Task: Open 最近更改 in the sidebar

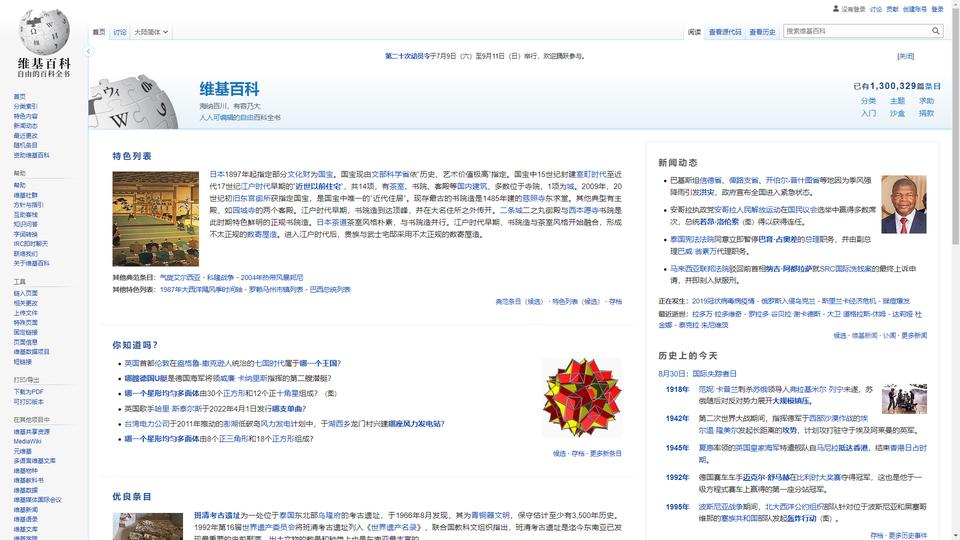Action: point(25,136)
